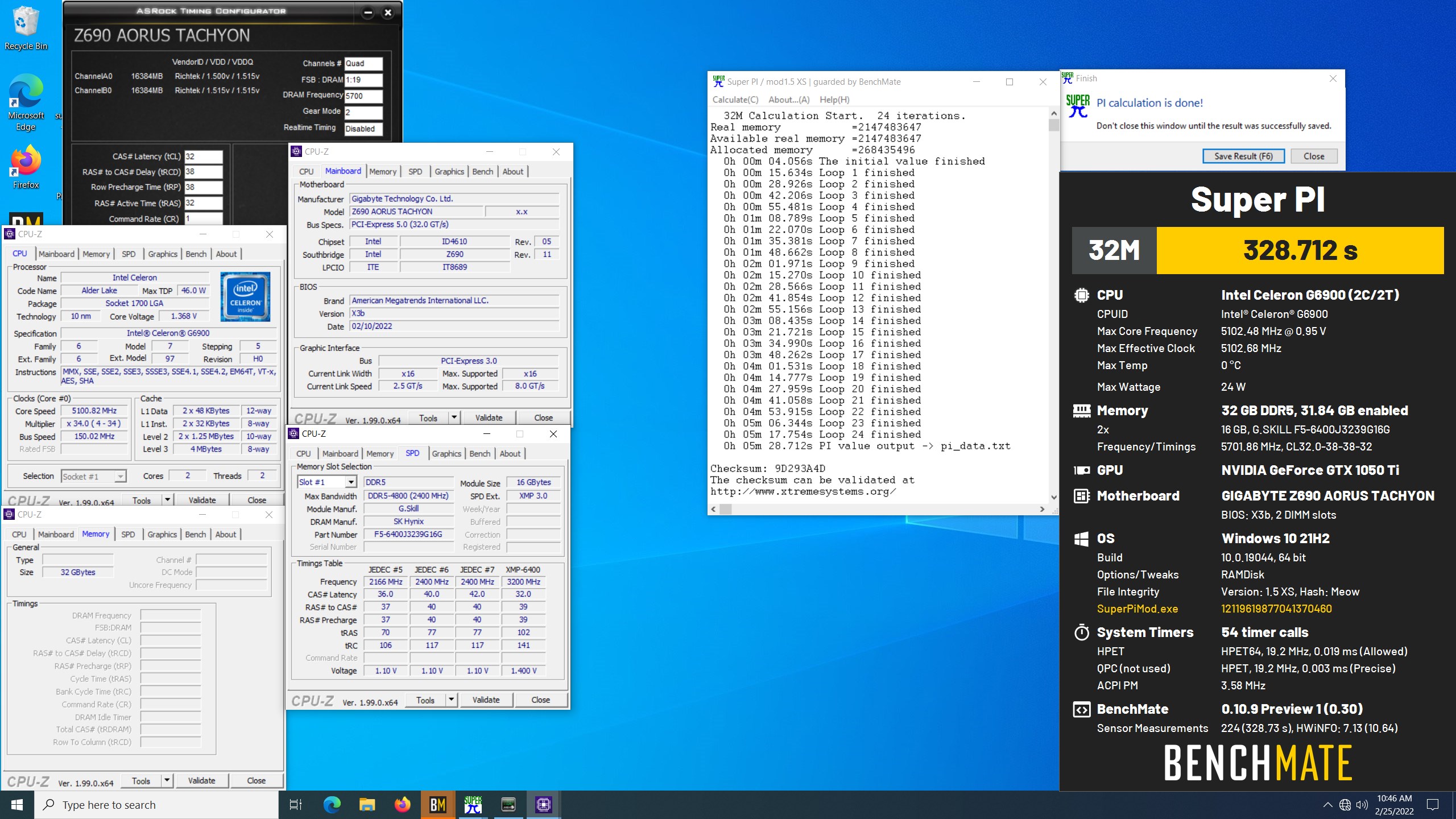Open Firefox from the taskbar
1456x819 pixels.
pyautogui.click(x=402, y=805)
